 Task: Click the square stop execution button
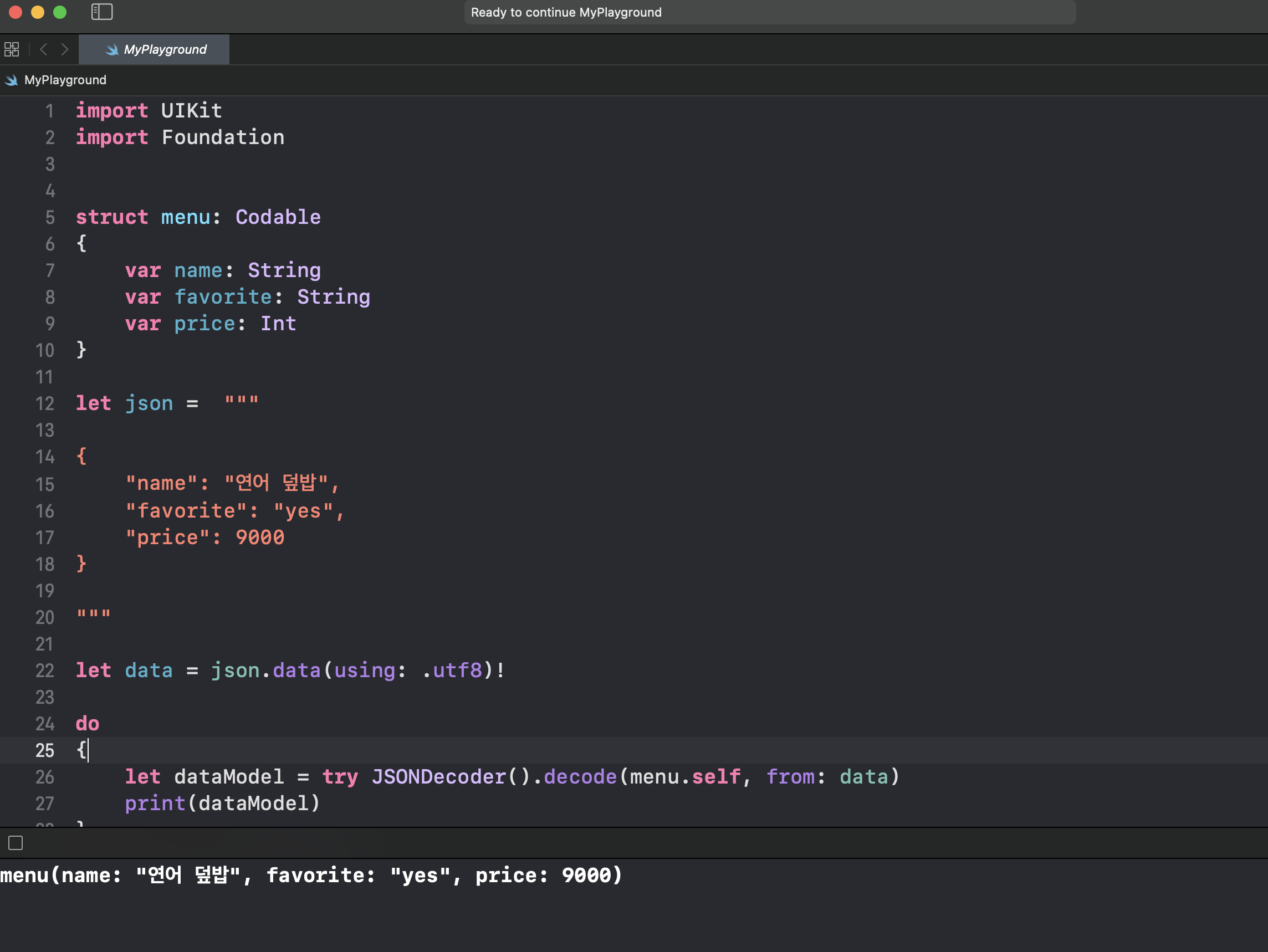click(x=16, y=842)
